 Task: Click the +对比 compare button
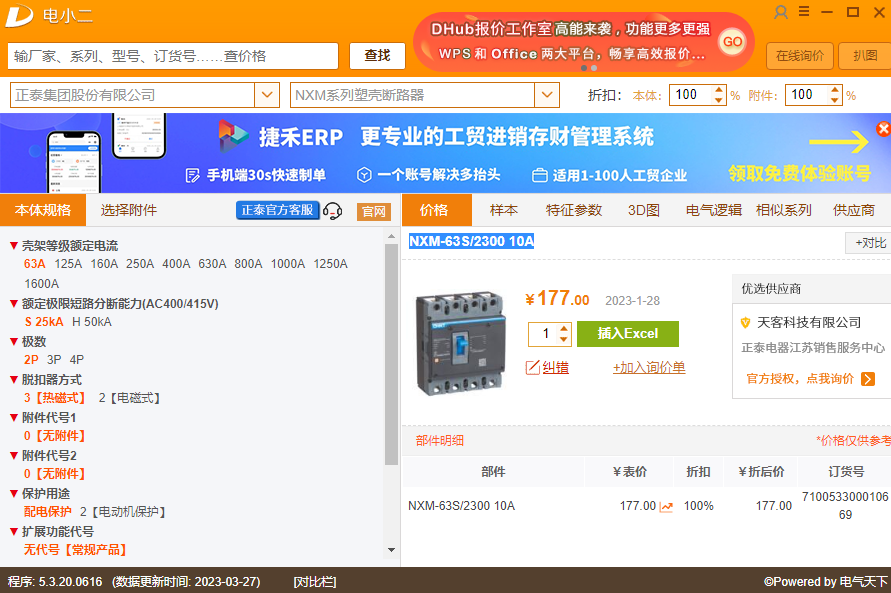click(869, 243)
